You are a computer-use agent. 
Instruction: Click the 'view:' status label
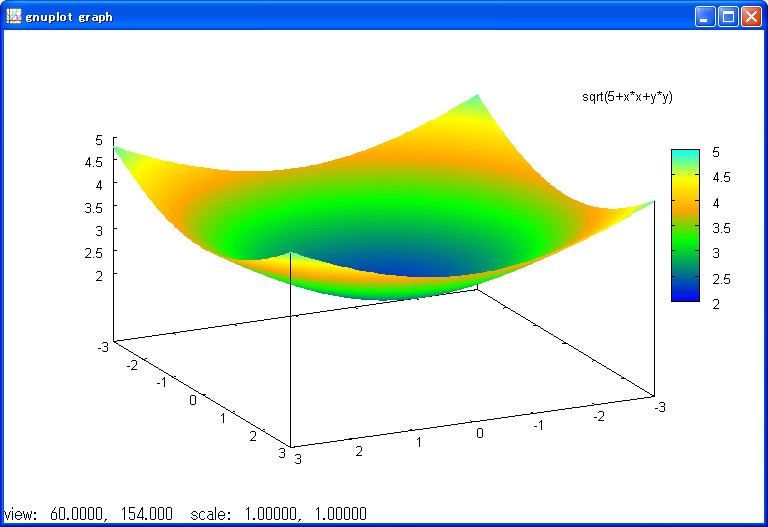click(20, 514)
